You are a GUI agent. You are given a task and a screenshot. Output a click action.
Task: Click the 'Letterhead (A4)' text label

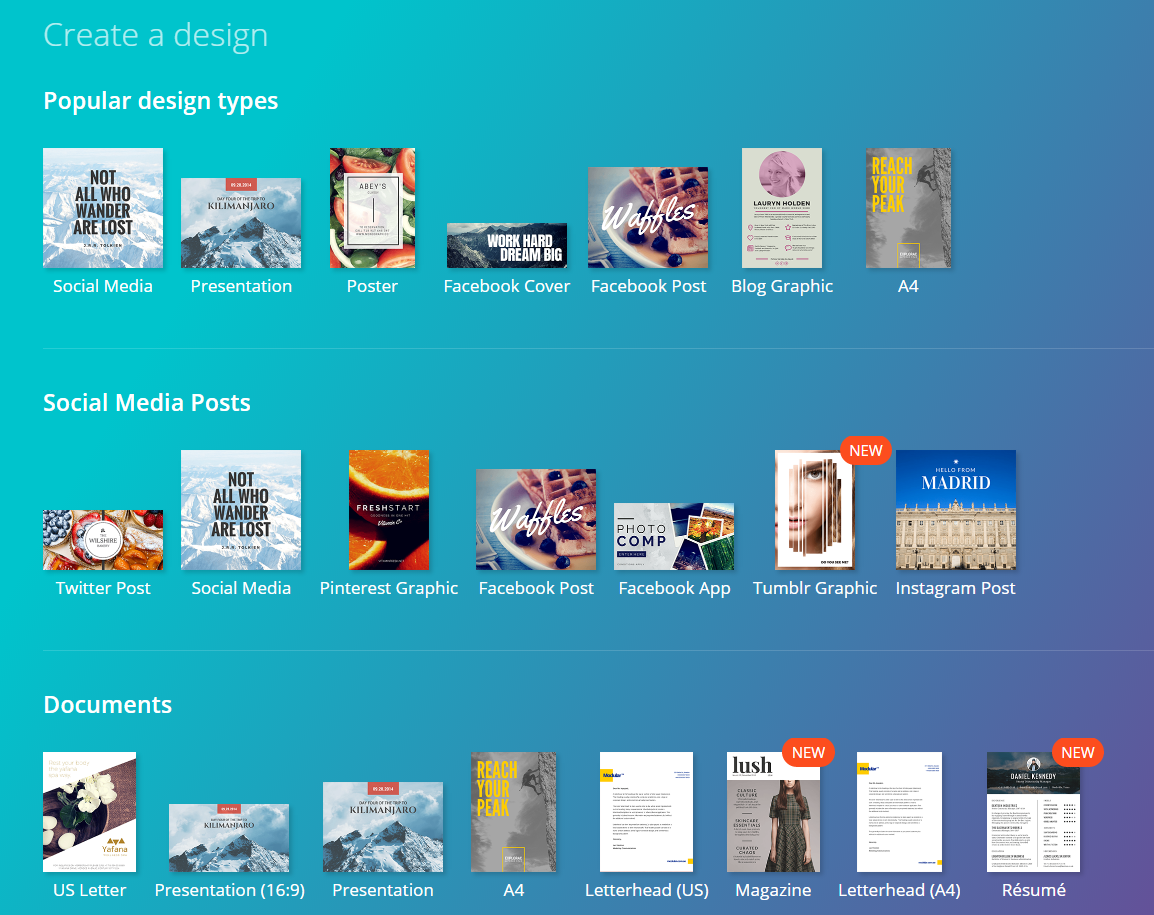[x=899, y=890]
